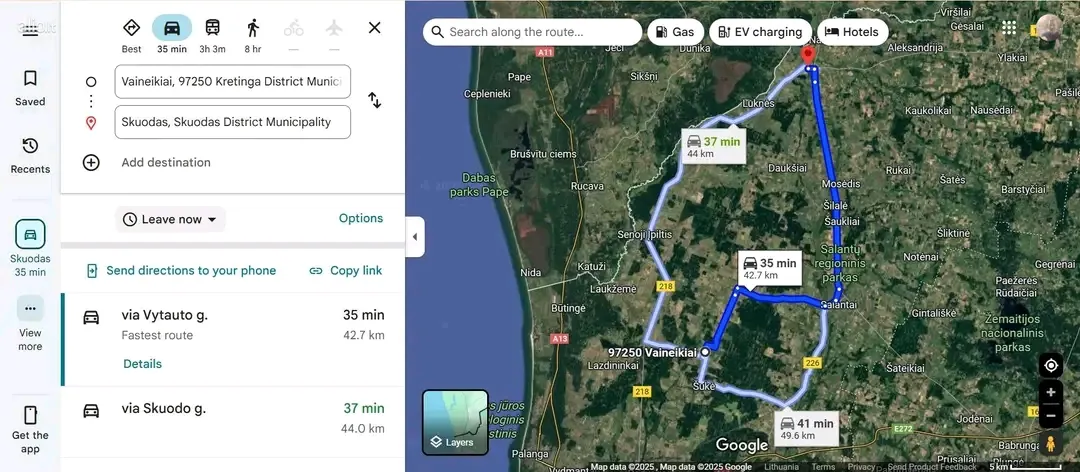Expand View more in sidebar

click(30, 324)
